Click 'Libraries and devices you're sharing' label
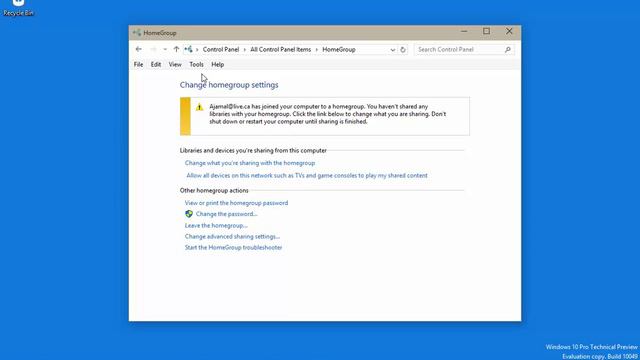640x360 pixels. (x=253, y=151)
